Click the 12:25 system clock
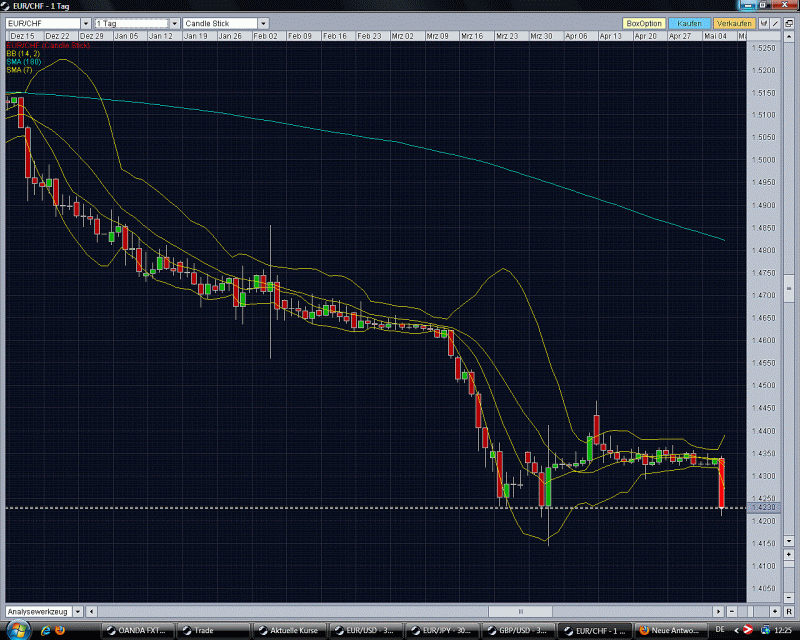 pos(783,630)
